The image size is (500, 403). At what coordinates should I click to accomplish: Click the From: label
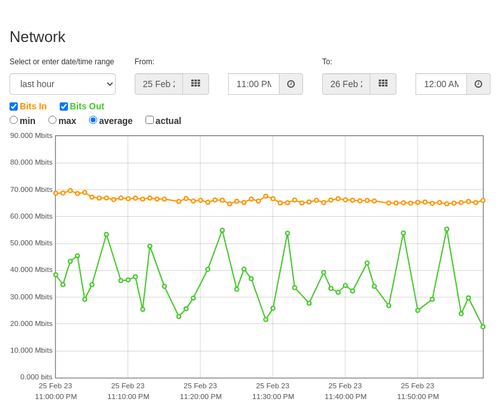pos(144,62)
